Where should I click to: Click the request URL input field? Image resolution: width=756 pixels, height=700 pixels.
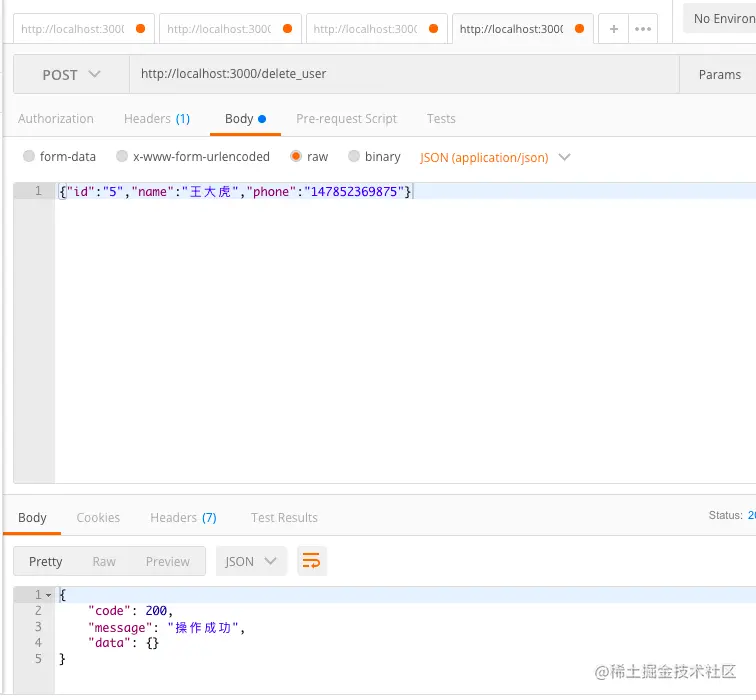(404, 74)
